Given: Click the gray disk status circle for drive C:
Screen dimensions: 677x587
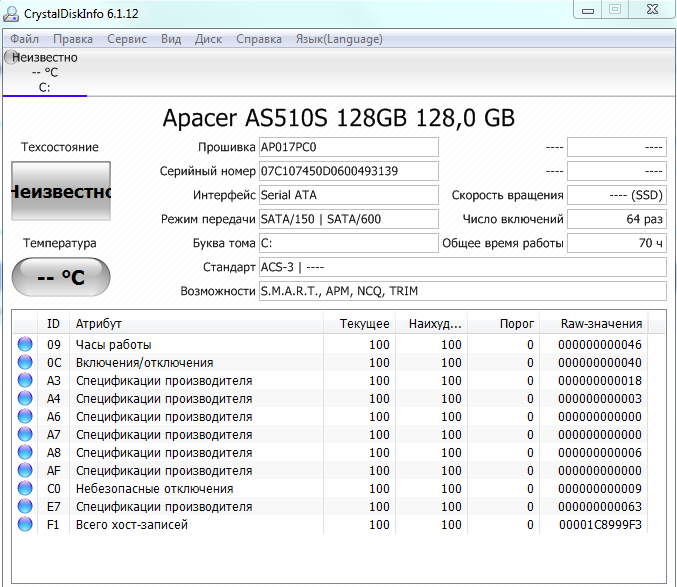Looking at the screenshot, I should tap(10, 57).
